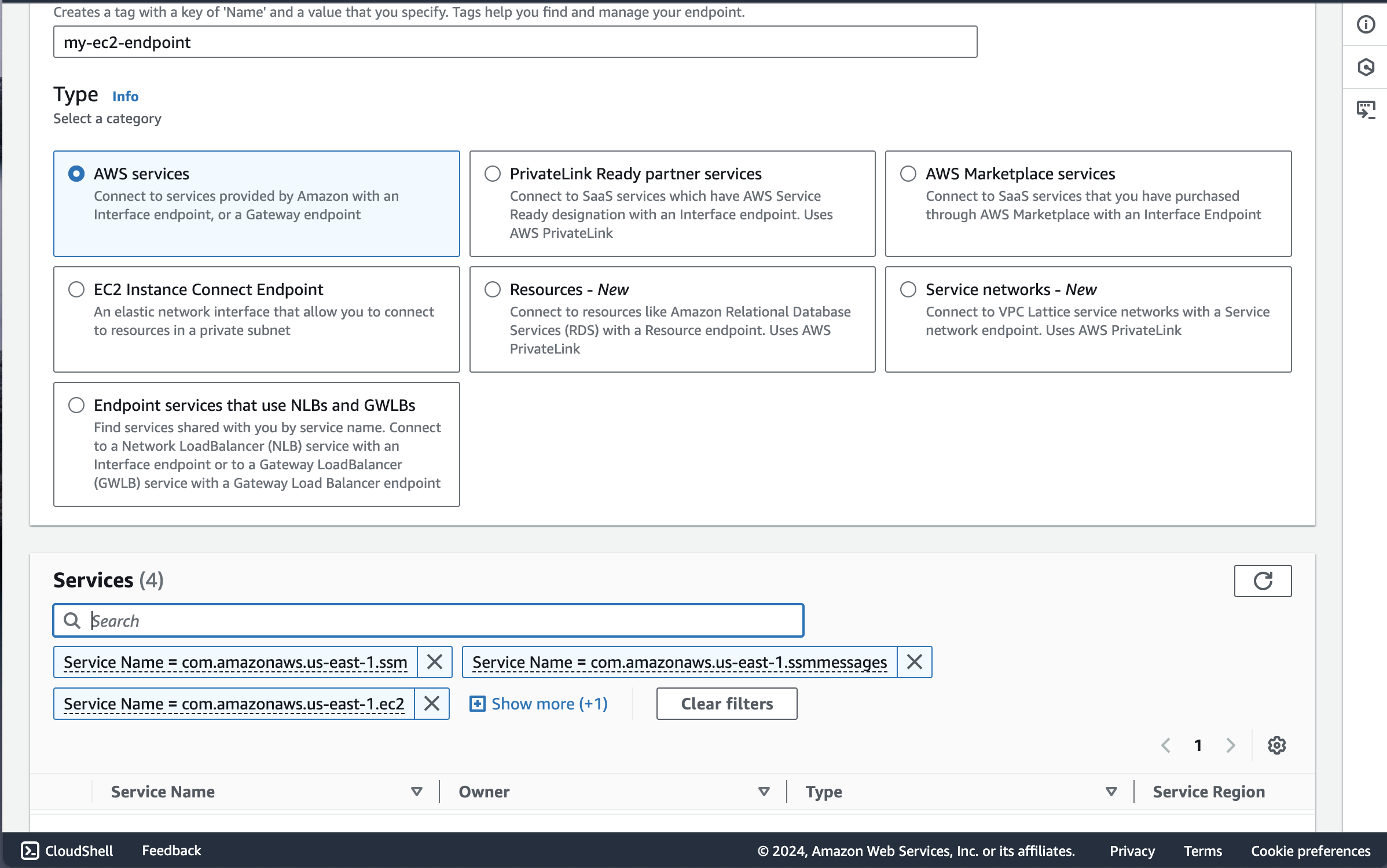Screen dimensions: 1387x868
Task: Open Owner column sort dropdown
Action: 764,792
